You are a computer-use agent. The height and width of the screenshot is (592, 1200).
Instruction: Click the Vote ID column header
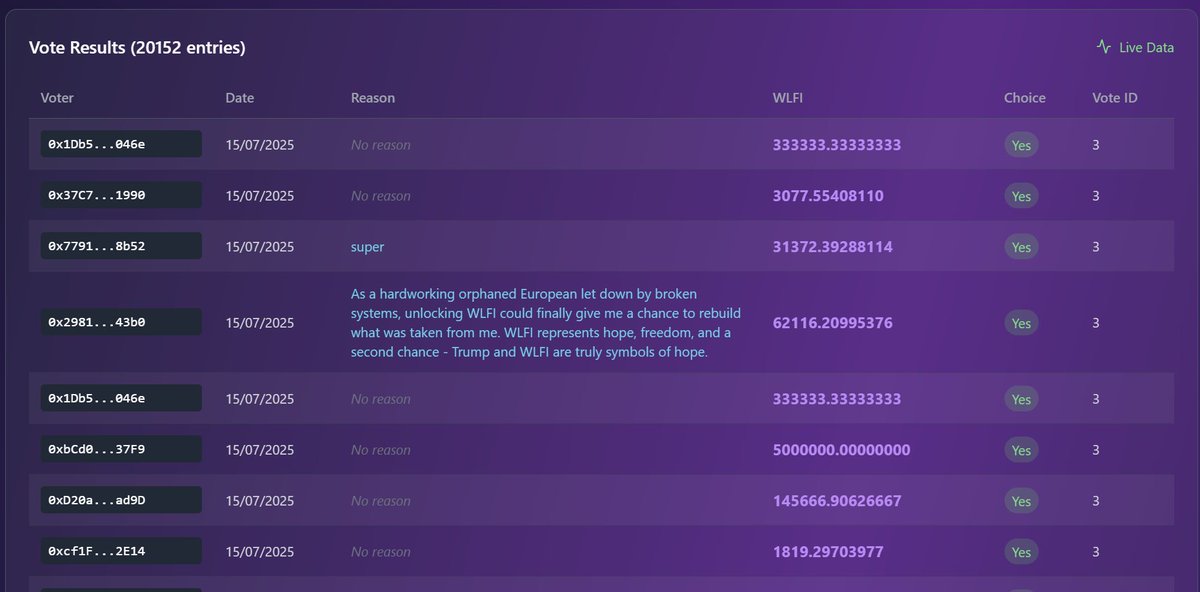pos(1115,98)
